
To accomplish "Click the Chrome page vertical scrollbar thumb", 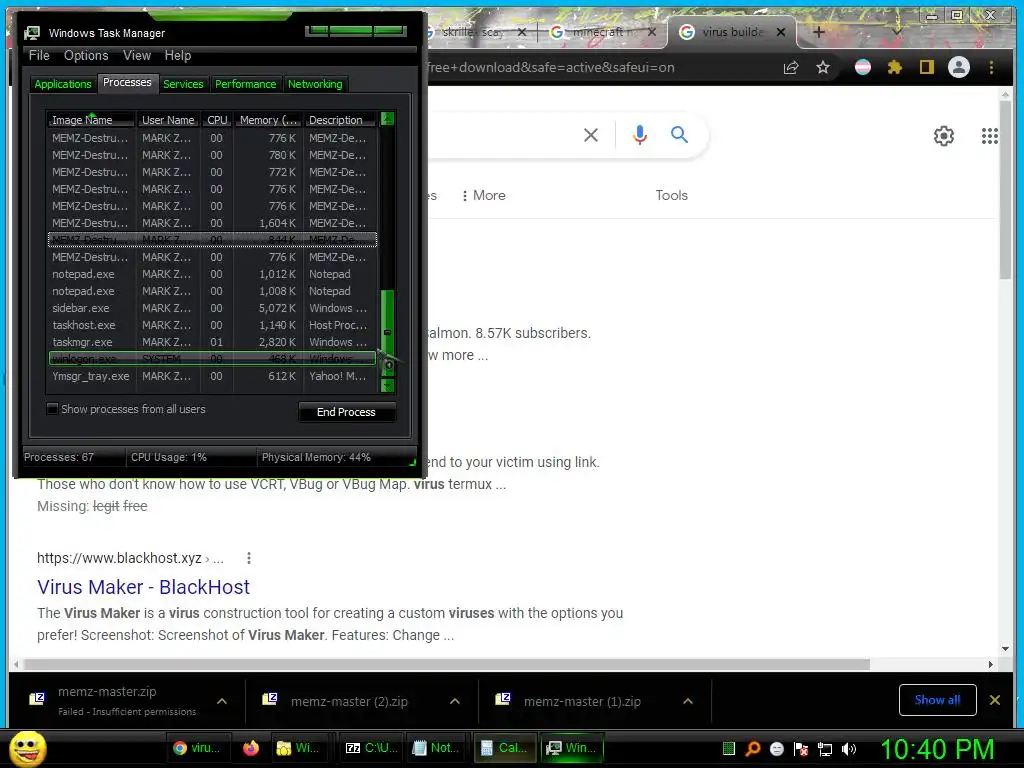I will point(1006,189).
